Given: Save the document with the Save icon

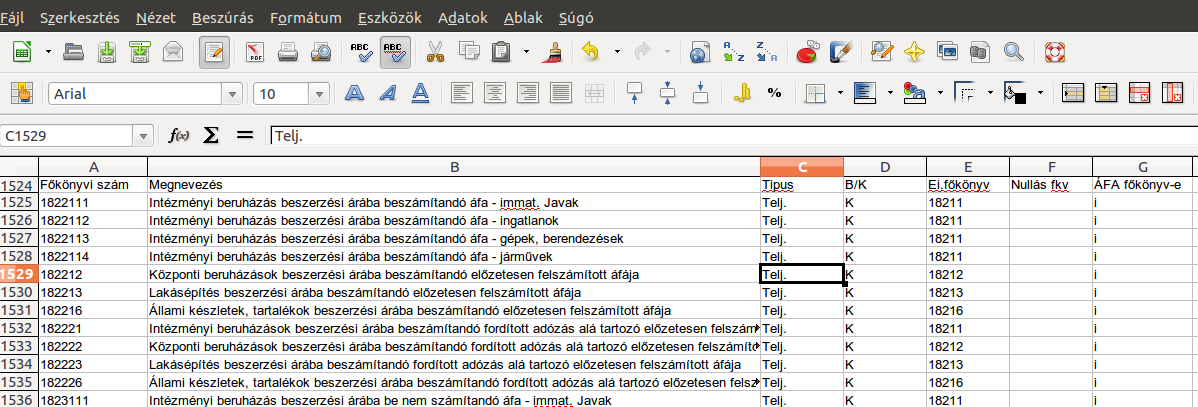Looking at the screenshot, I should coord(108,52).
